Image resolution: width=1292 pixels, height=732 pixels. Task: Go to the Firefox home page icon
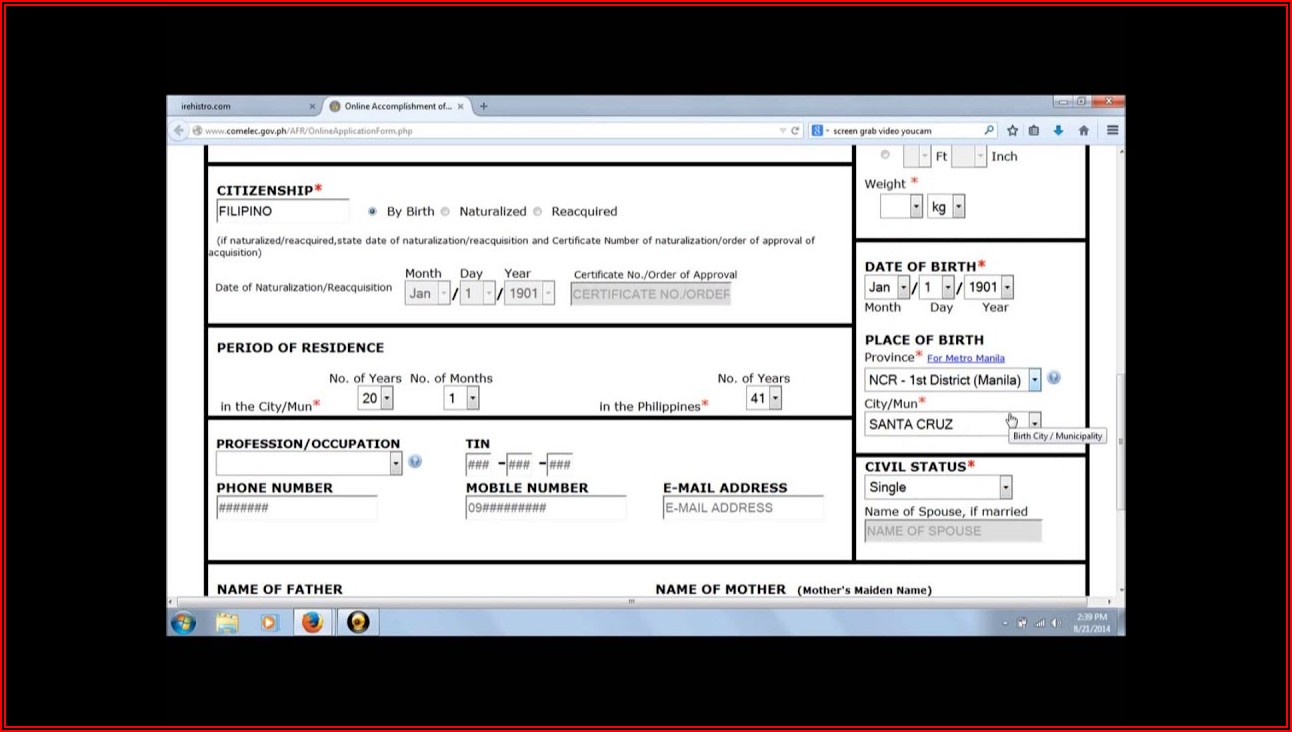pyautogui.click(x=1083, y=131)
